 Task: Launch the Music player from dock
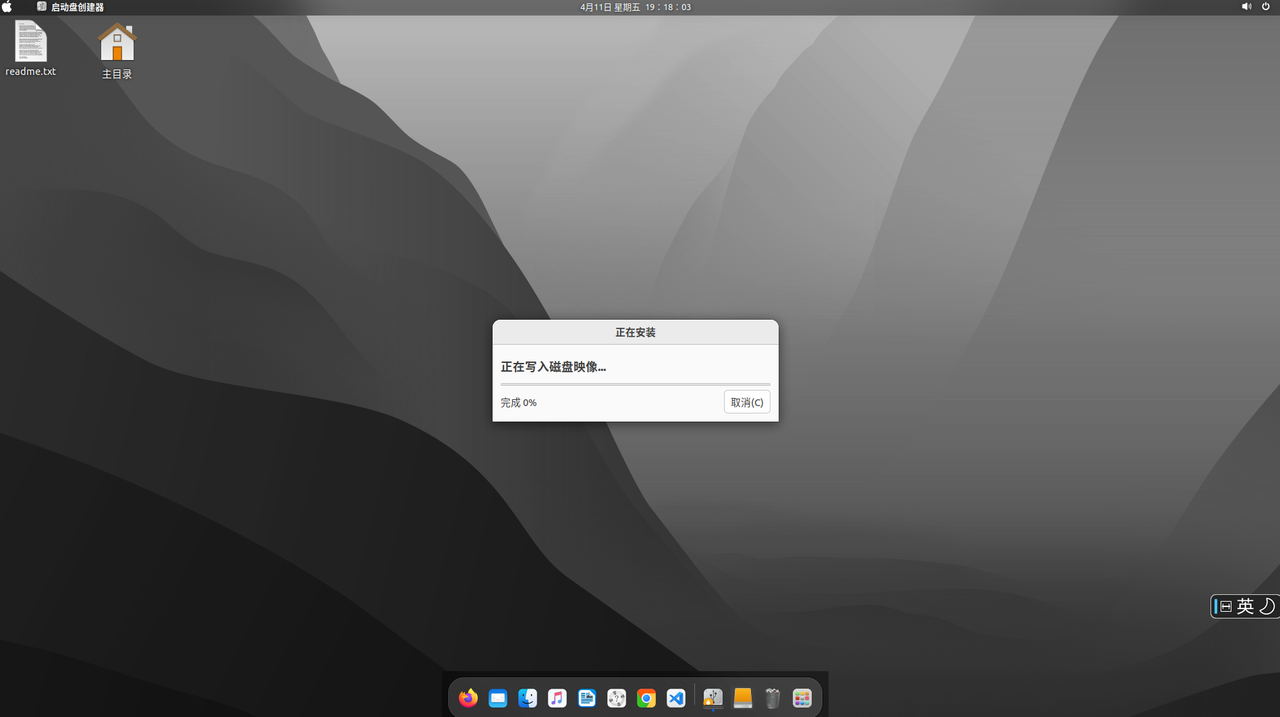(x=557, y=698)
